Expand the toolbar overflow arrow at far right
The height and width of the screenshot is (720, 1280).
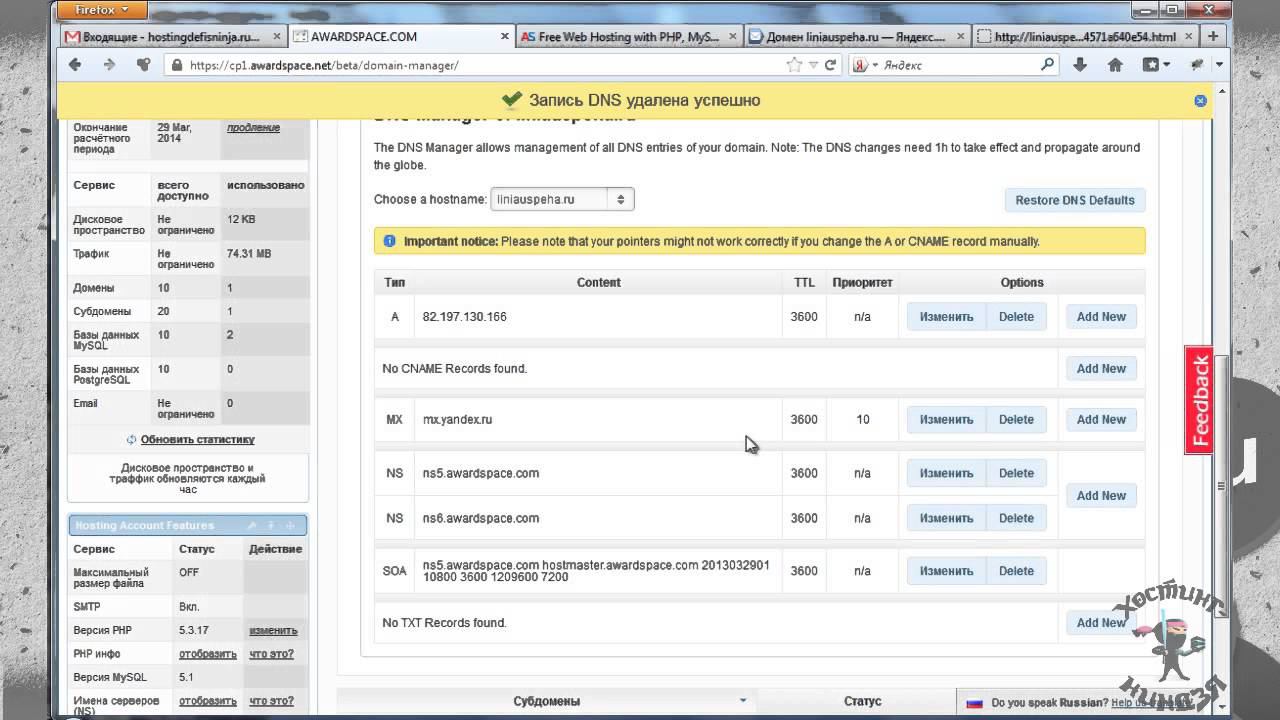pos(1221,65)
